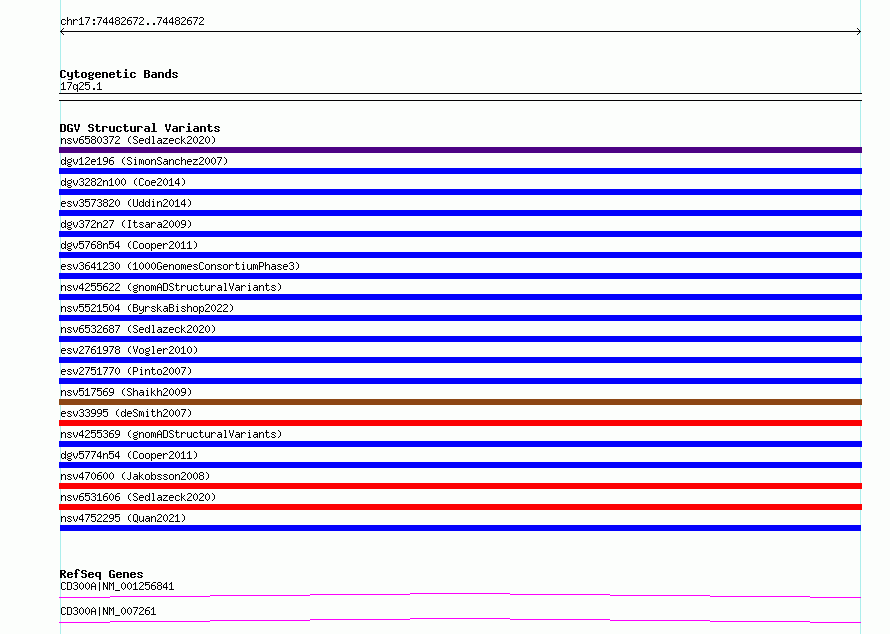Open variant esv2761978 (Vogler2010)
890x634 pixels.
pos(129,350)
